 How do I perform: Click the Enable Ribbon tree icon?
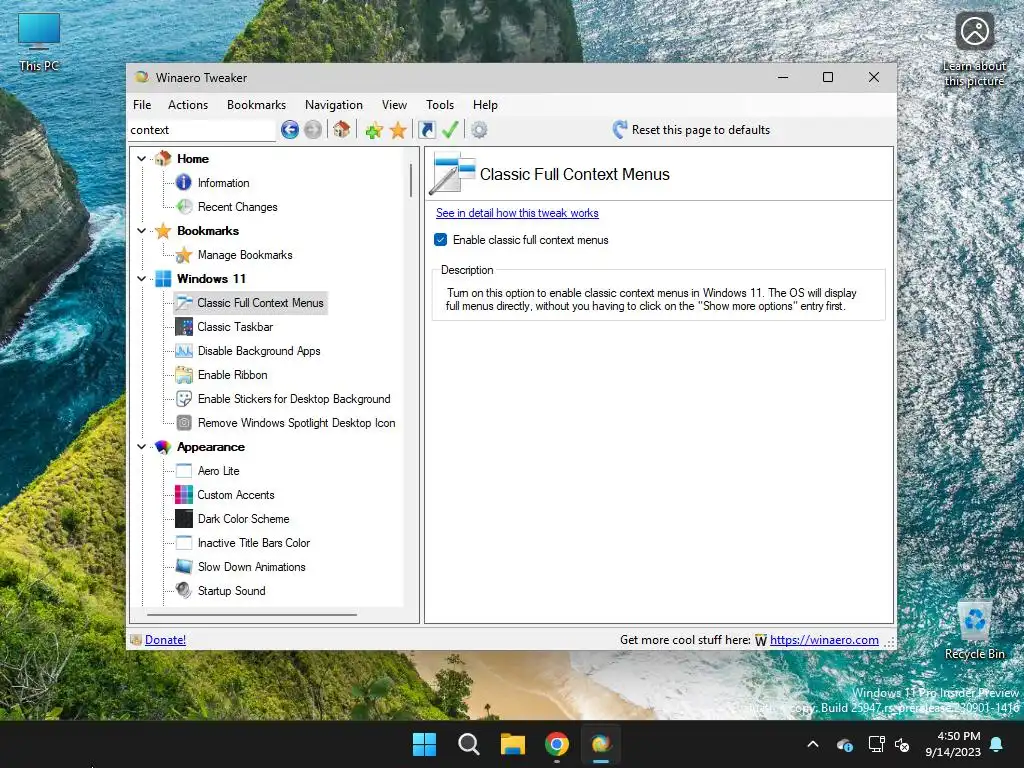[184, 375]
